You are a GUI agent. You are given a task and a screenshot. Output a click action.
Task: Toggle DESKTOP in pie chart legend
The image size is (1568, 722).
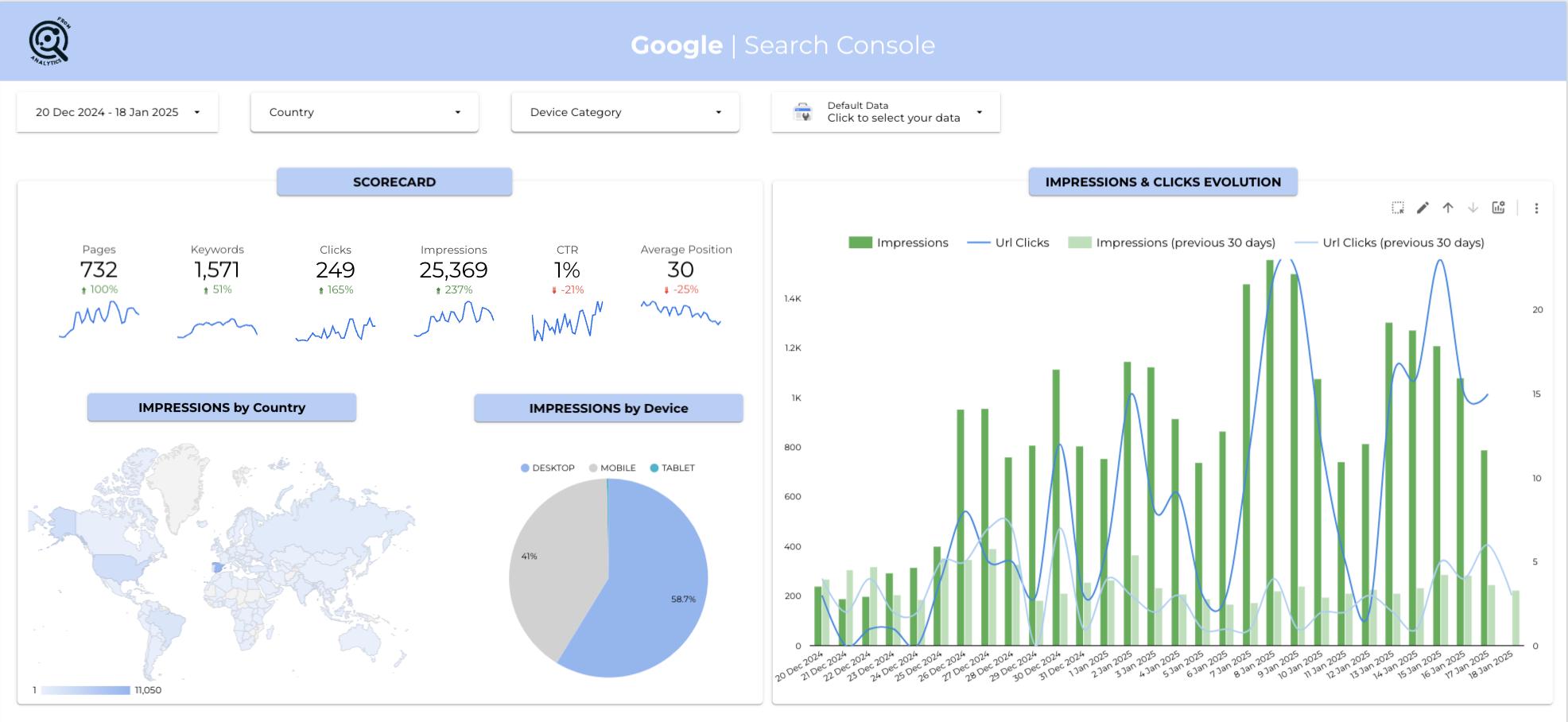[548, 468]
